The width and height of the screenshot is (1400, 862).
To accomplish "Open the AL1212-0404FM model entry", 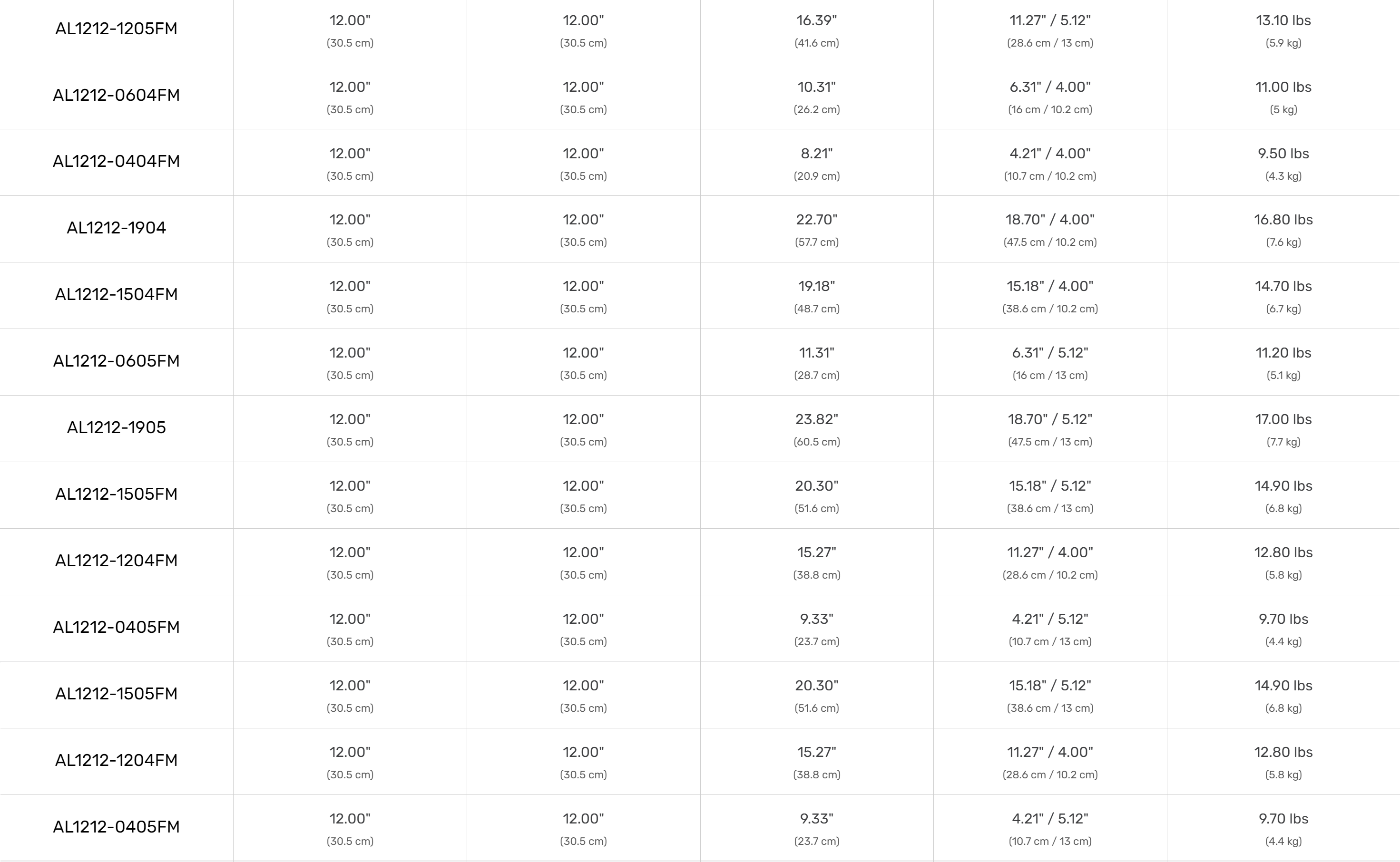I will (x=117, y=161).
